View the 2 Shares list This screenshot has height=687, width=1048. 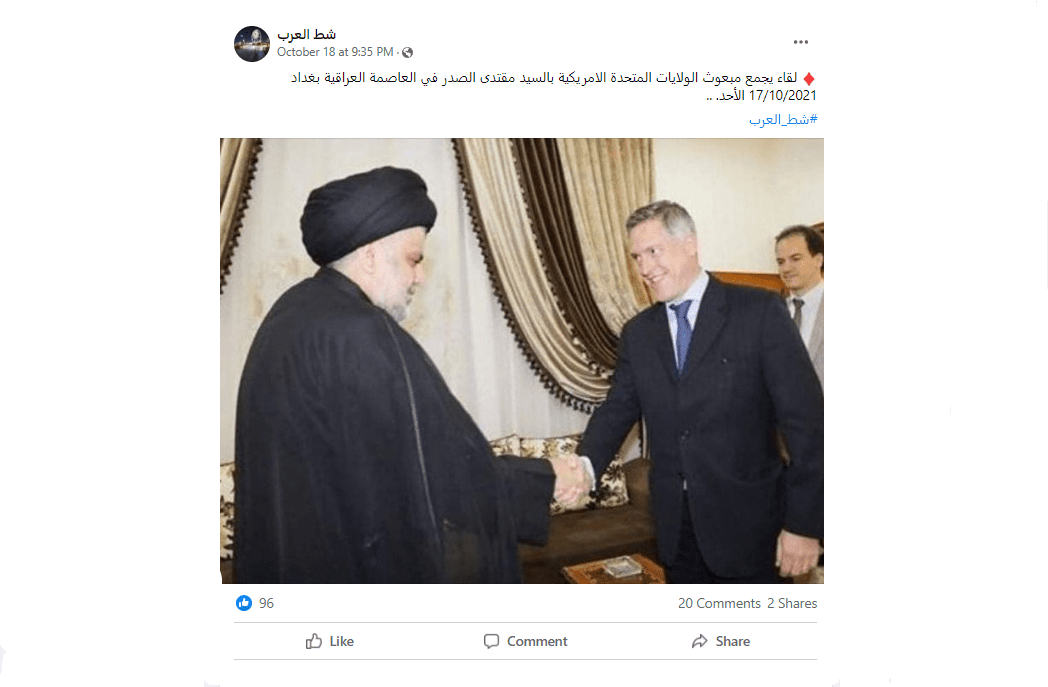(792, 603)
